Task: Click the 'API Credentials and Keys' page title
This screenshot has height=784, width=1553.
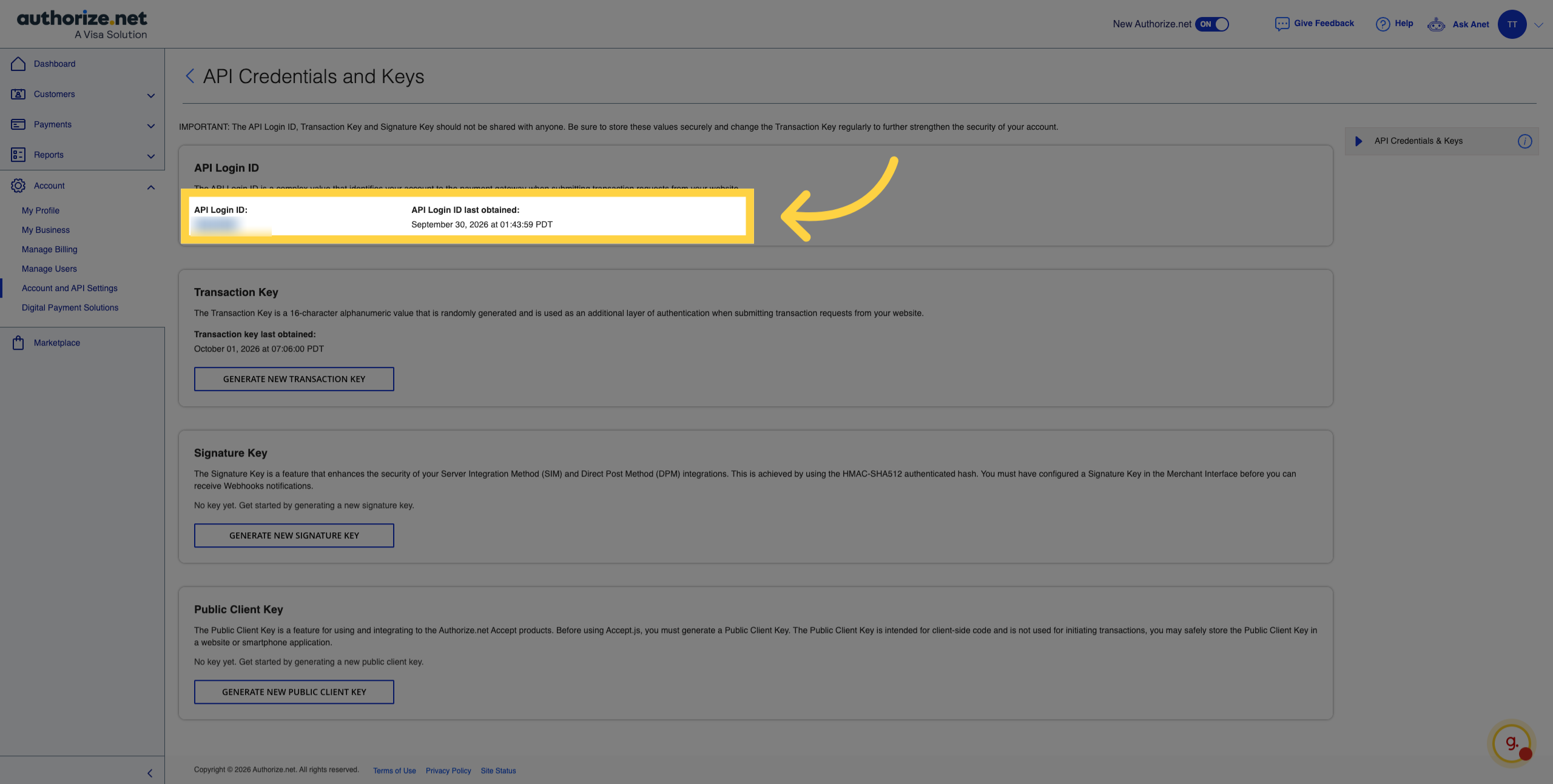Action: coord(314,76)
